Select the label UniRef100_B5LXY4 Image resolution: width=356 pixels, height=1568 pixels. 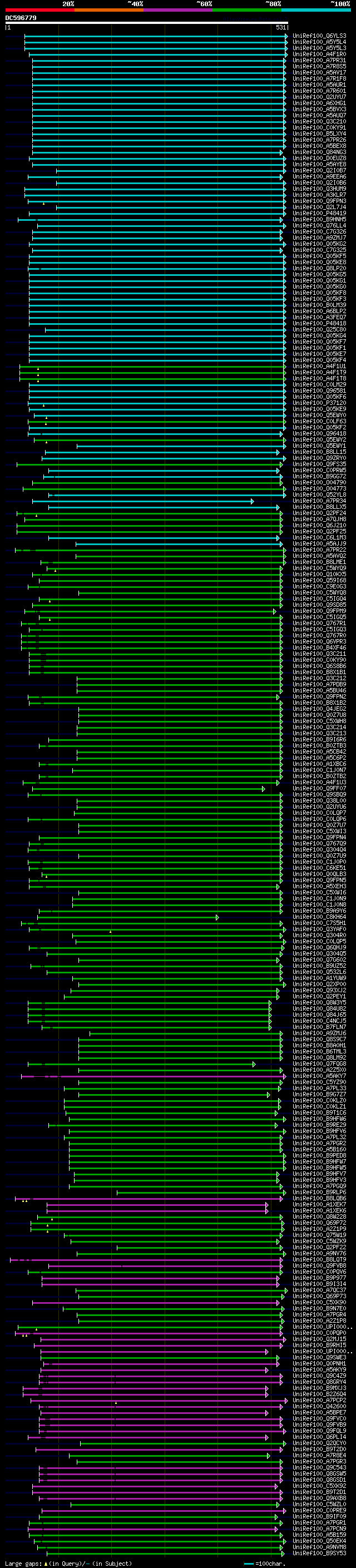(x=319, y=134)
